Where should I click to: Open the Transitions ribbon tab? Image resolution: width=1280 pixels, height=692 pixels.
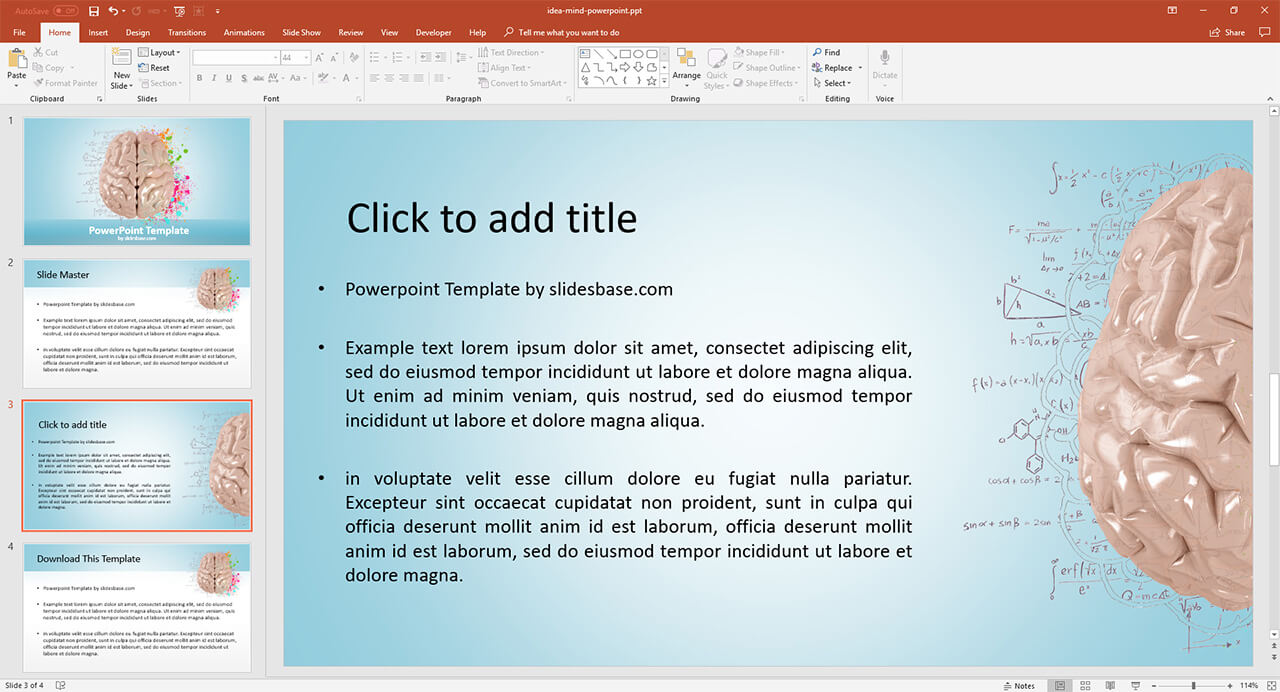click(187, 32)
